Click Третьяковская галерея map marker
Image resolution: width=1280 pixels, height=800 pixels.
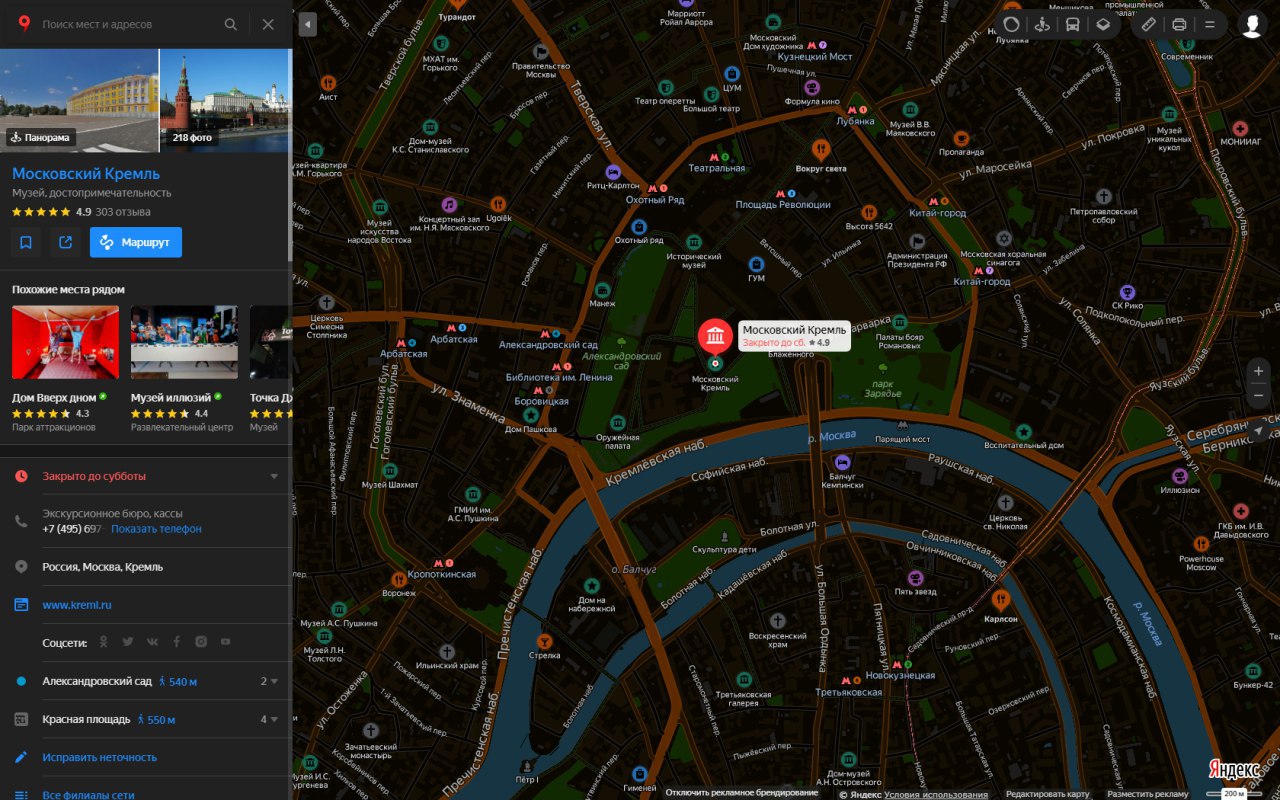744,680
